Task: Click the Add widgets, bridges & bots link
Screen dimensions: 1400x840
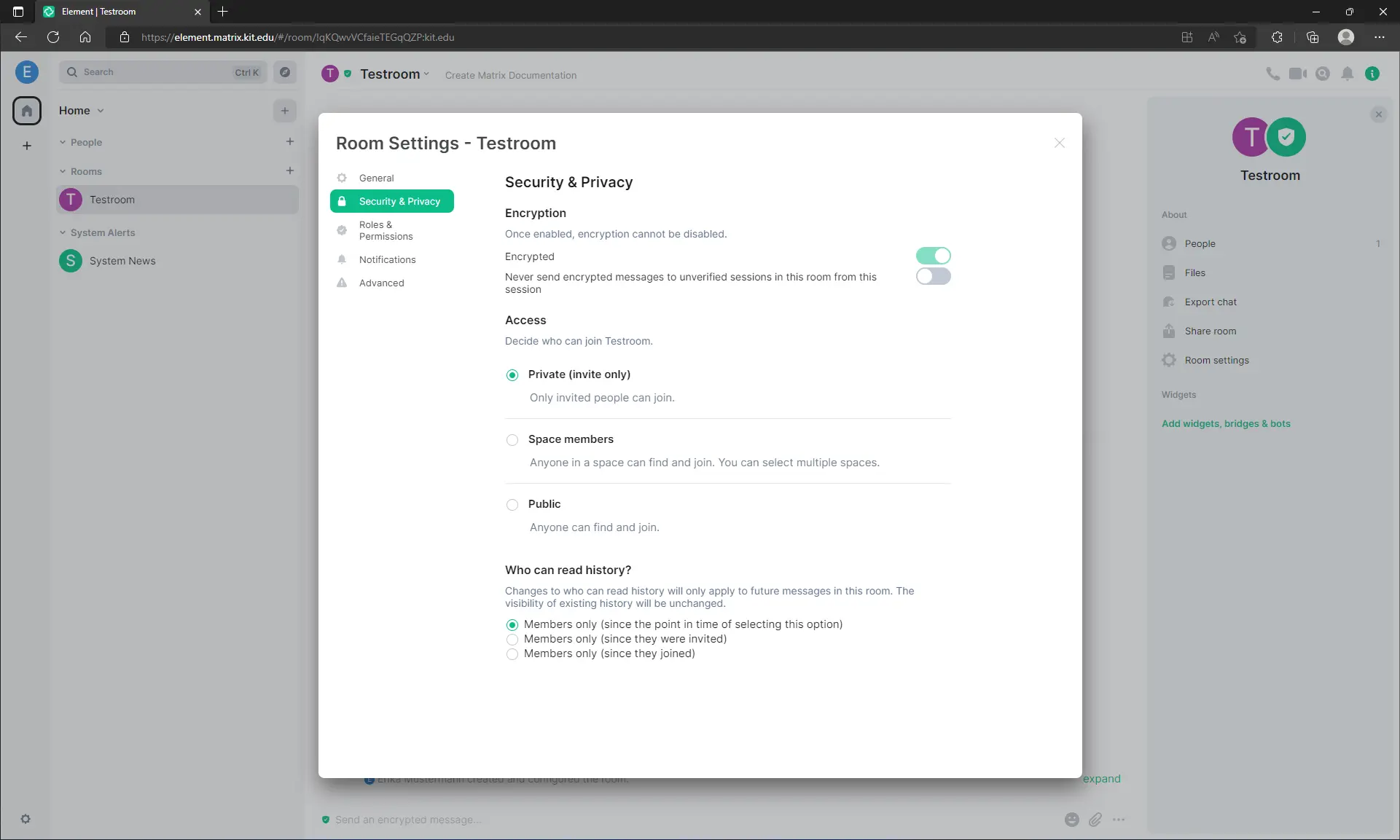Action: coord(1227,423)
